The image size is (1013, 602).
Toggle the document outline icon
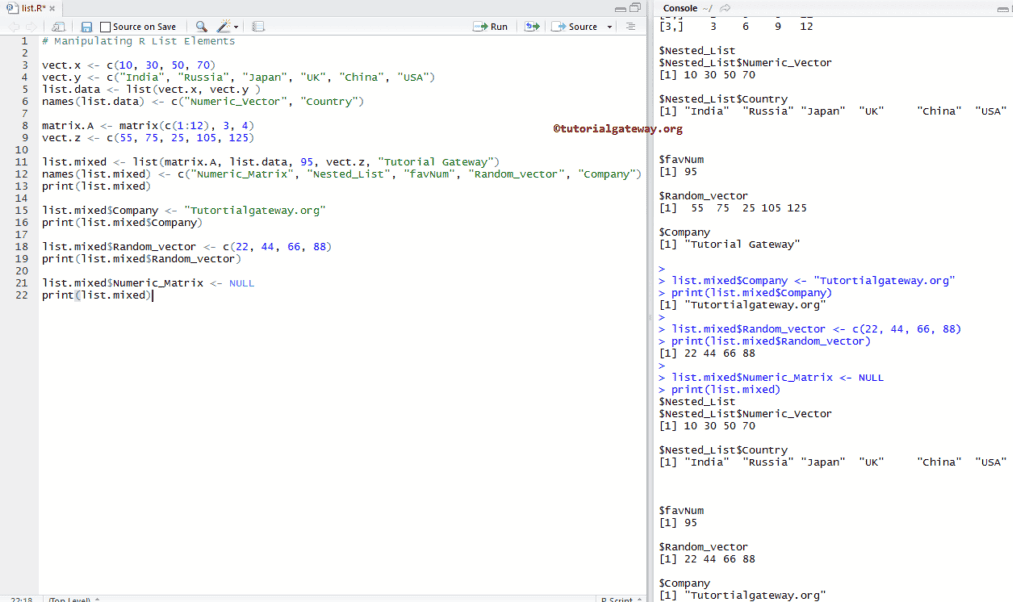pyautogui.click(x=630, y=27)
